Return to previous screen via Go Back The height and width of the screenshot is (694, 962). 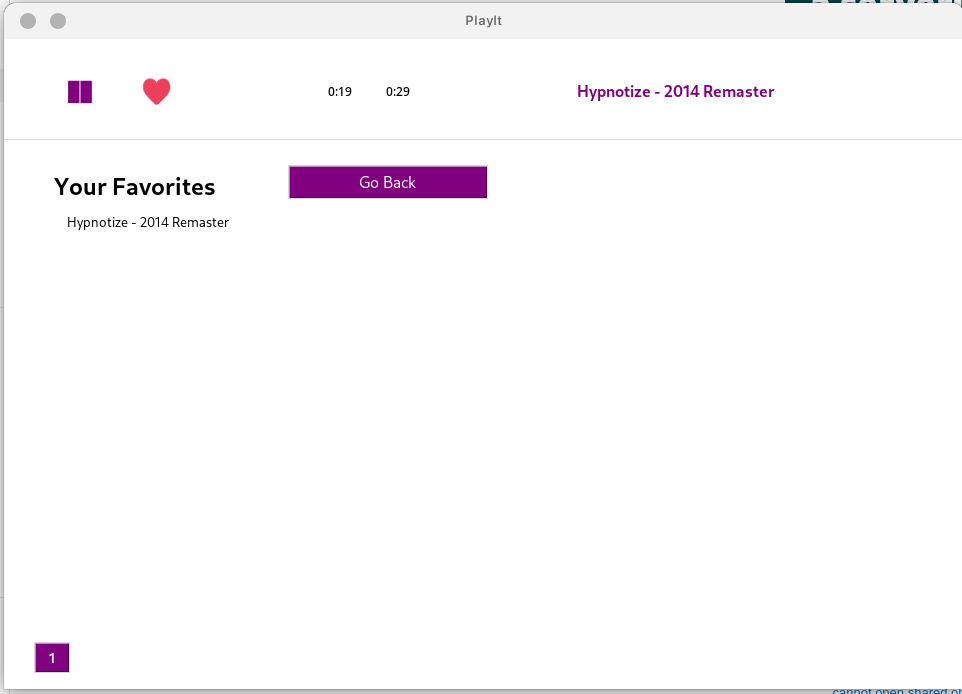[x=388, y=182]
